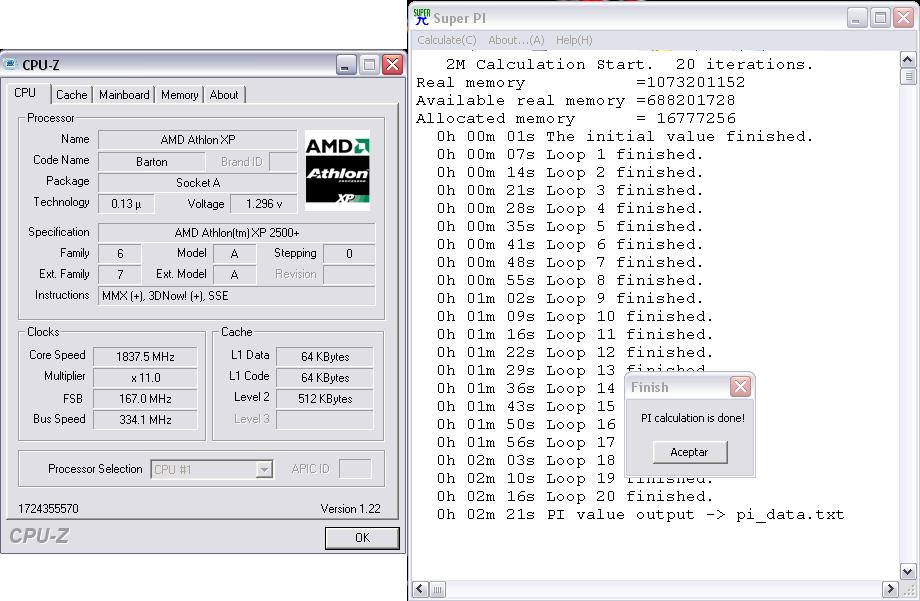Click the horizontal scroll right arrow
The height and width of the screenshot is (601, 920).
point(890,589)
